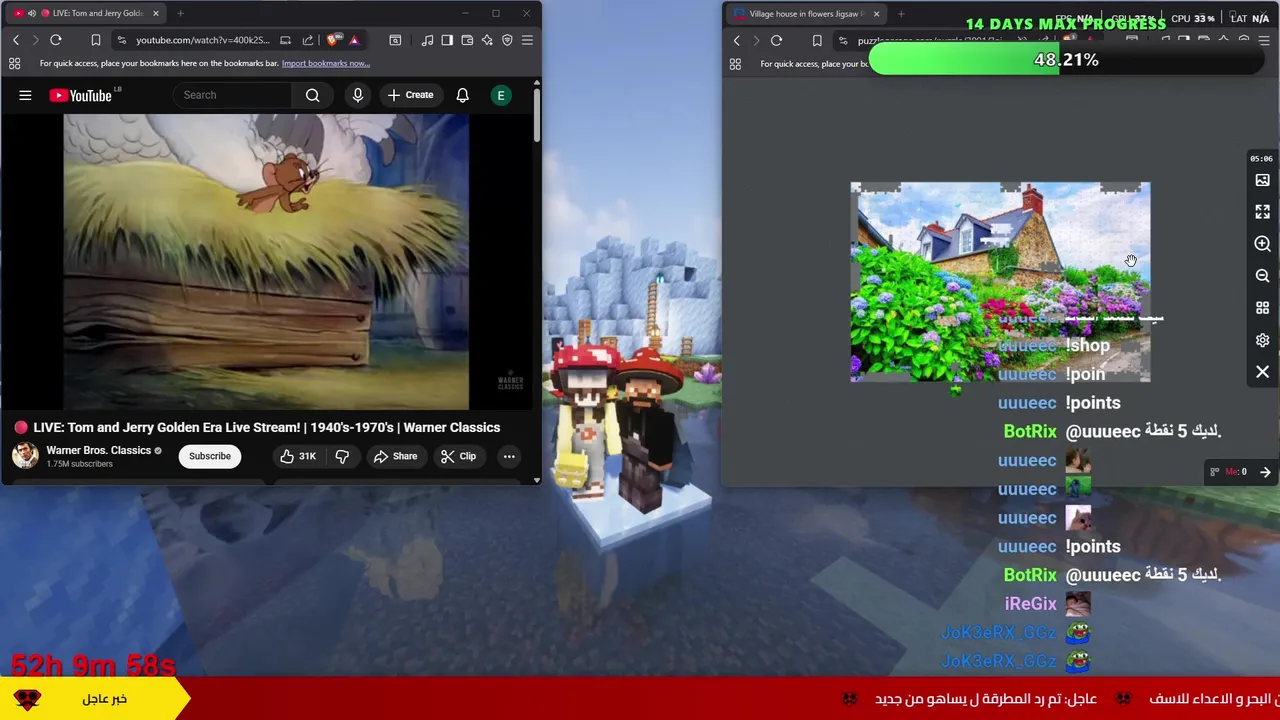Open a new tab in the puzzle window
Screen dimensions: 1280x720
coord(901,14)
